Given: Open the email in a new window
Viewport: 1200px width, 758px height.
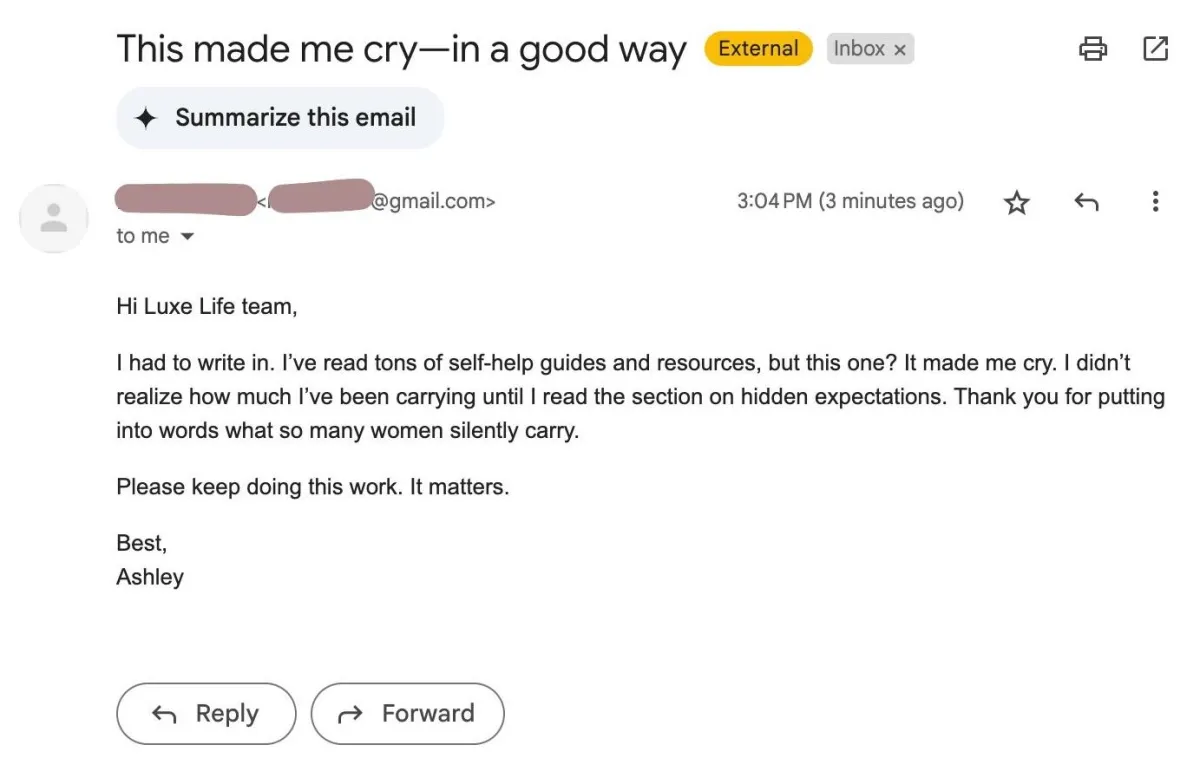Looking at the screenshot, I should pos(1155,48).
